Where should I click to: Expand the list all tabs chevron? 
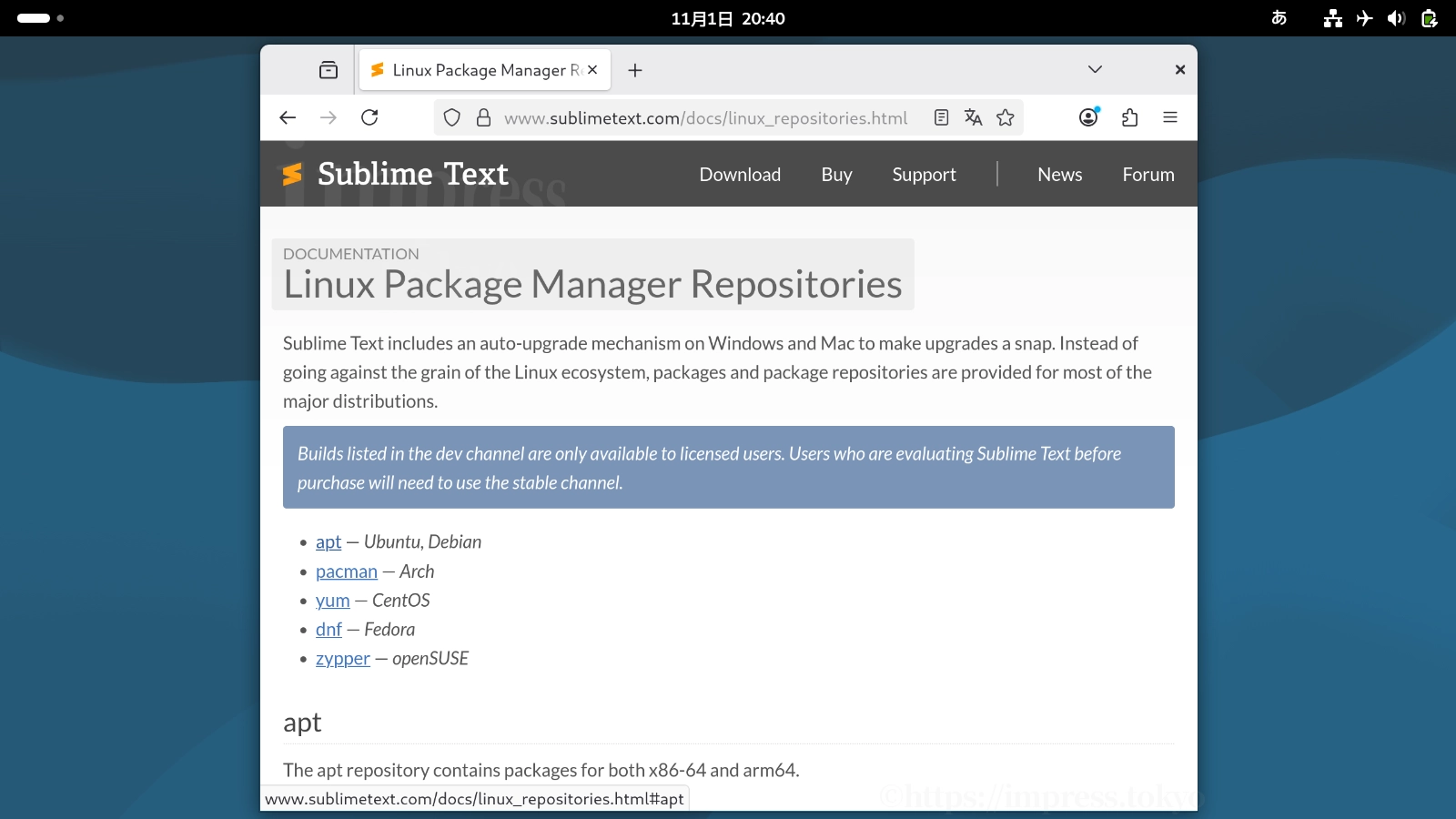tap(1095, 70)
